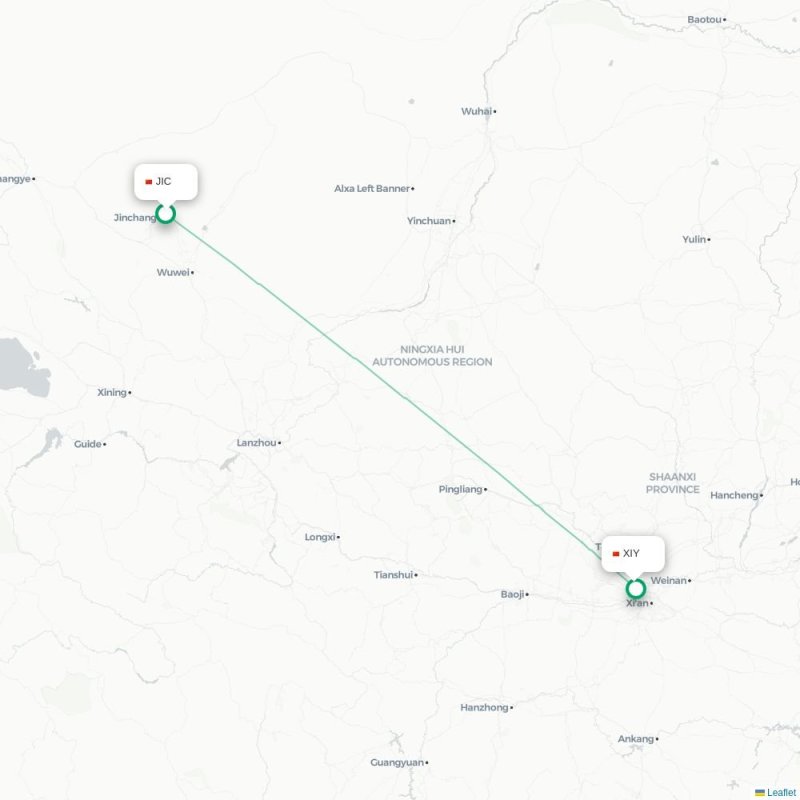Click the Xining city label

112,392
